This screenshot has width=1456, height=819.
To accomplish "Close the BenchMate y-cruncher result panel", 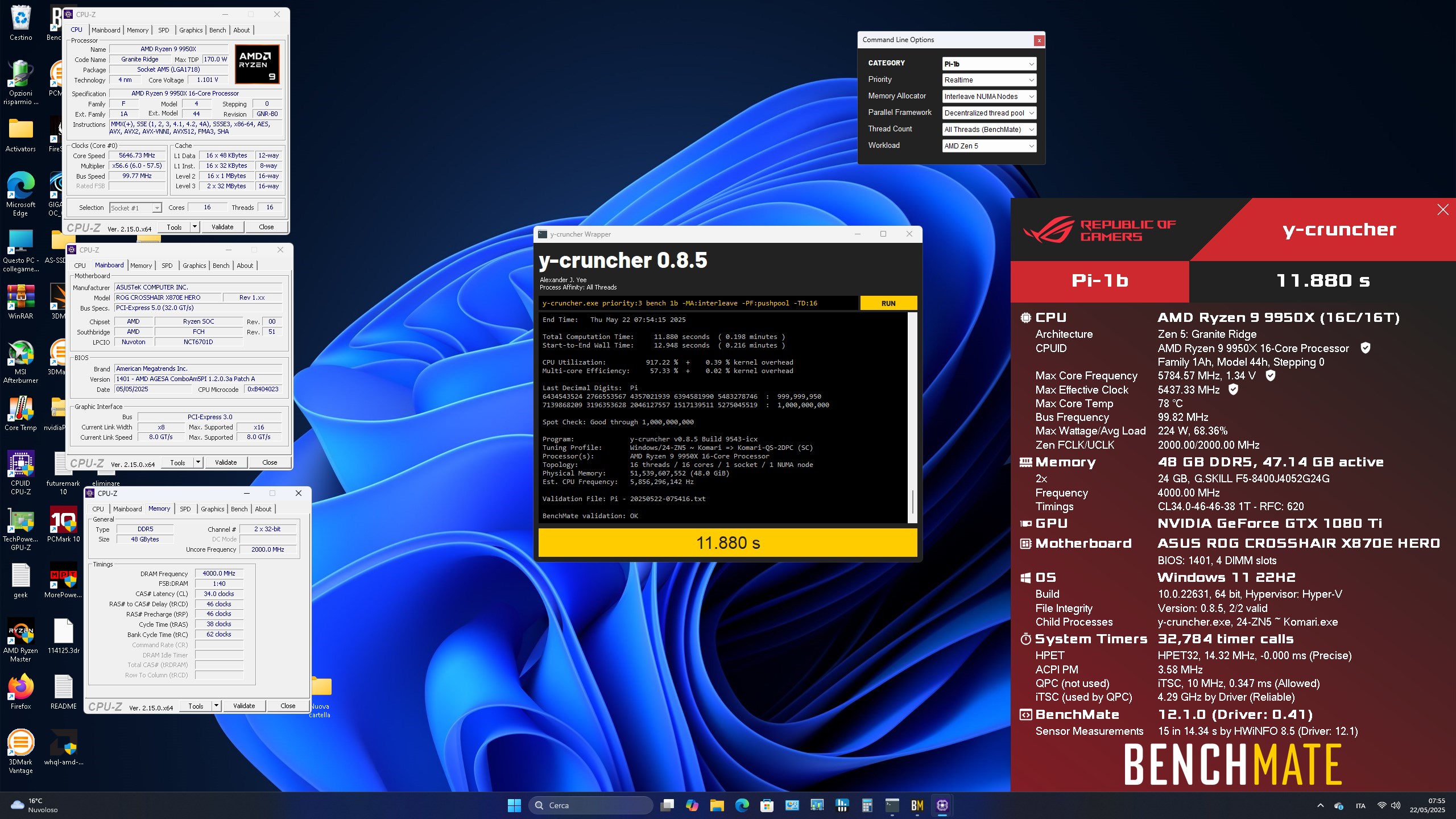I will (x=1443, y=210).
